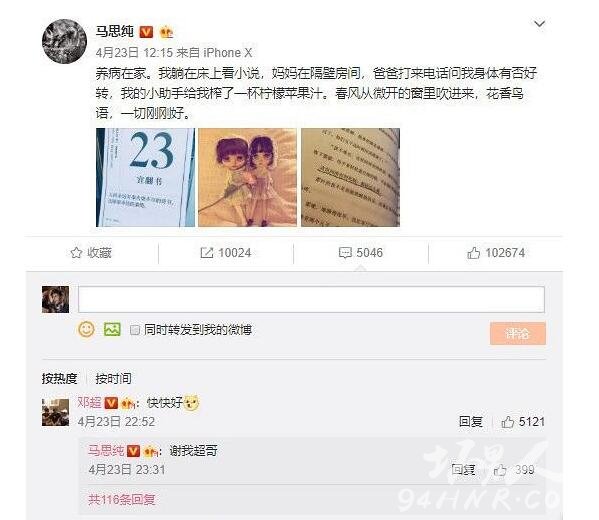Viewport: 599px width, 520px height.
Task: Click the repost icon showing 10024
Action: click(x=206, y=253)
